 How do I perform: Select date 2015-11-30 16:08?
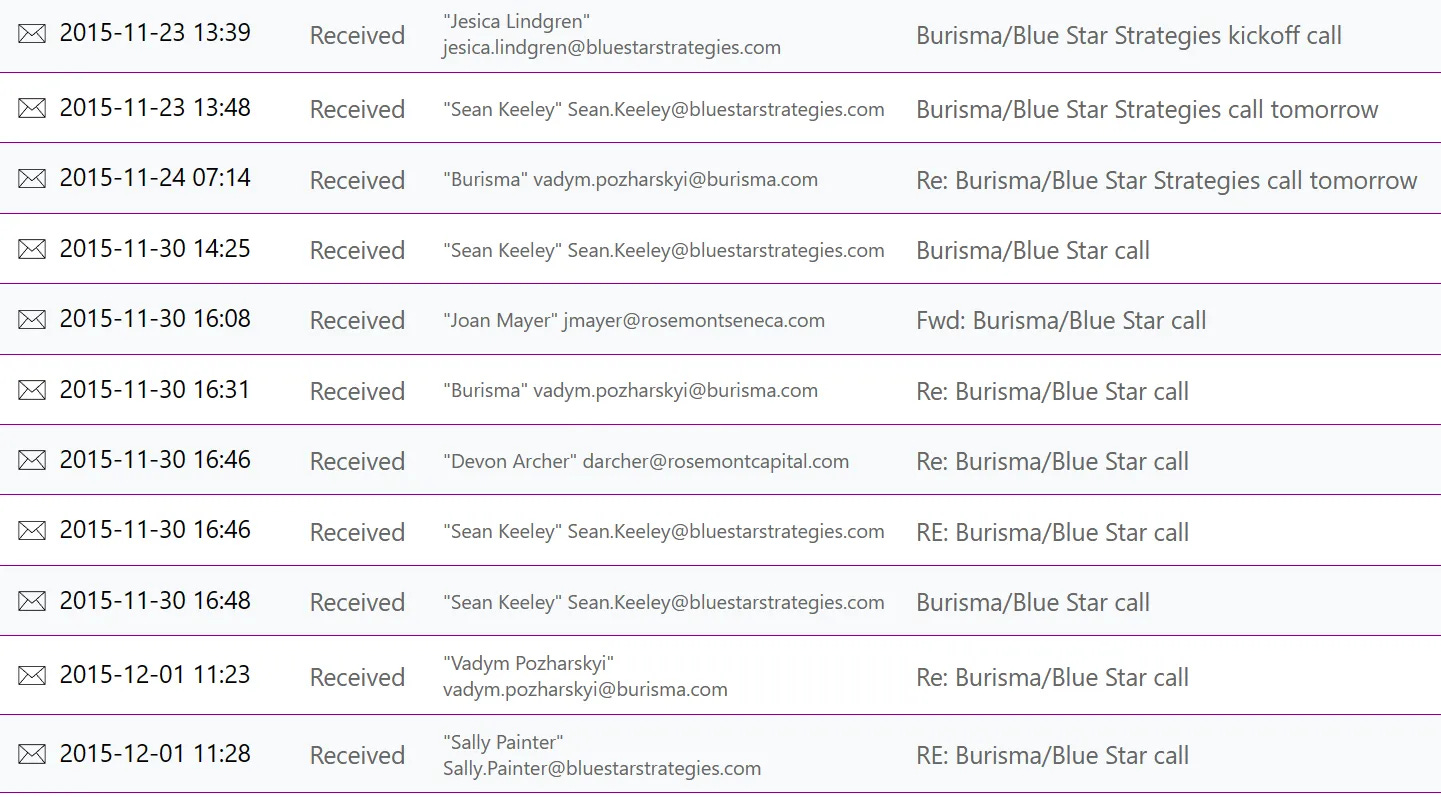(155, 319)
